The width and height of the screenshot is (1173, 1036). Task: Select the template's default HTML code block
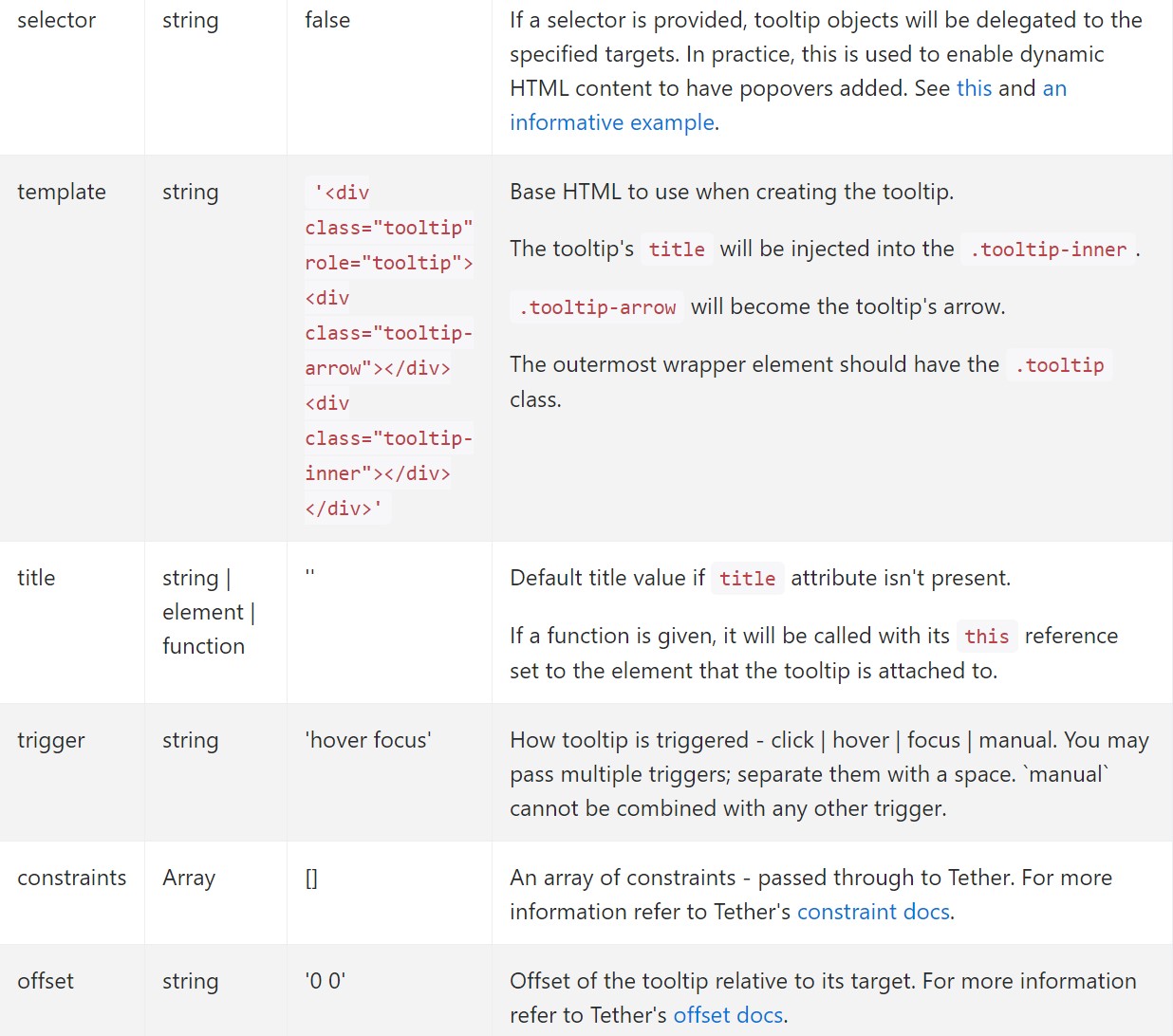(388, 349)
